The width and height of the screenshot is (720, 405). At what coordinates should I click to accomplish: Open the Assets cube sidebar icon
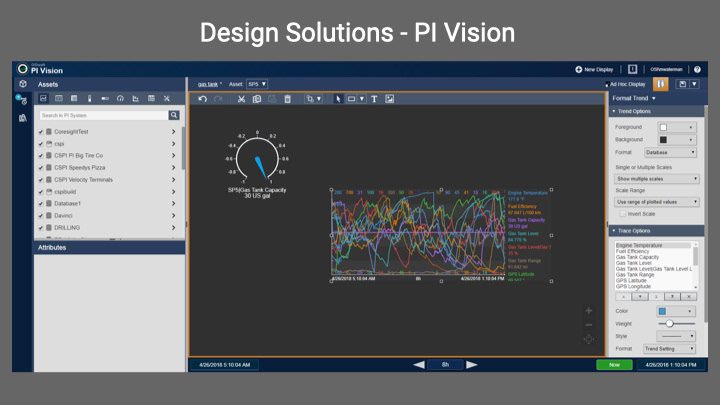coord(22,84)
